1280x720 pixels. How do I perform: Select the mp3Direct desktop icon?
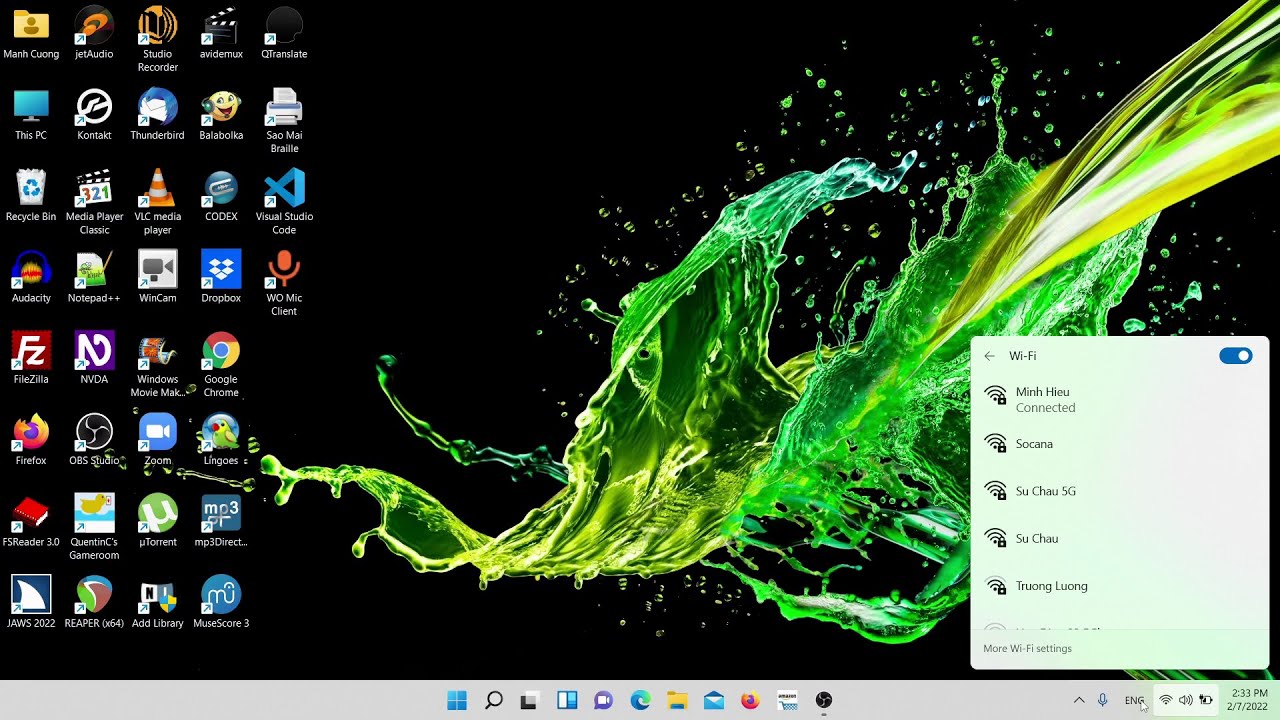pyautogui.click(x=221, y=522)
